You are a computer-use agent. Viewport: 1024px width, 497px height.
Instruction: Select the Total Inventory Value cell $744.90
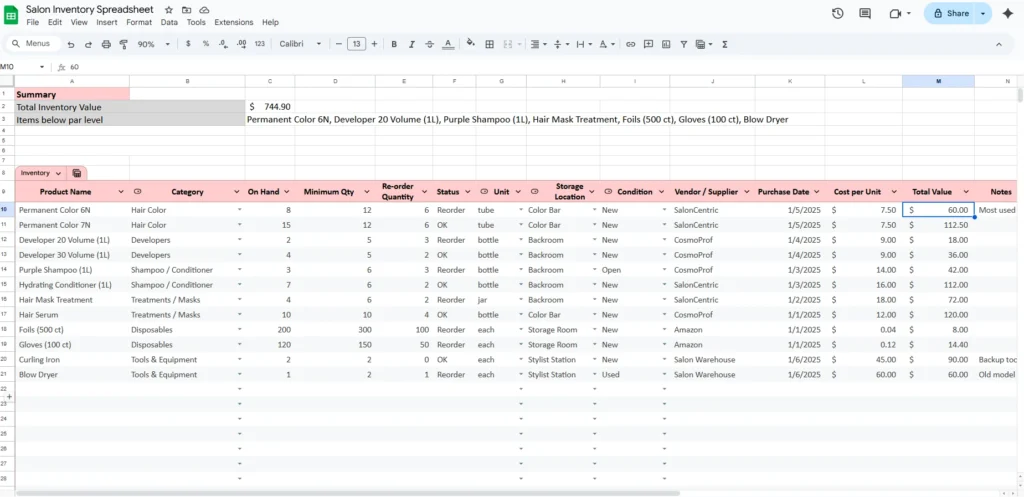270,106
